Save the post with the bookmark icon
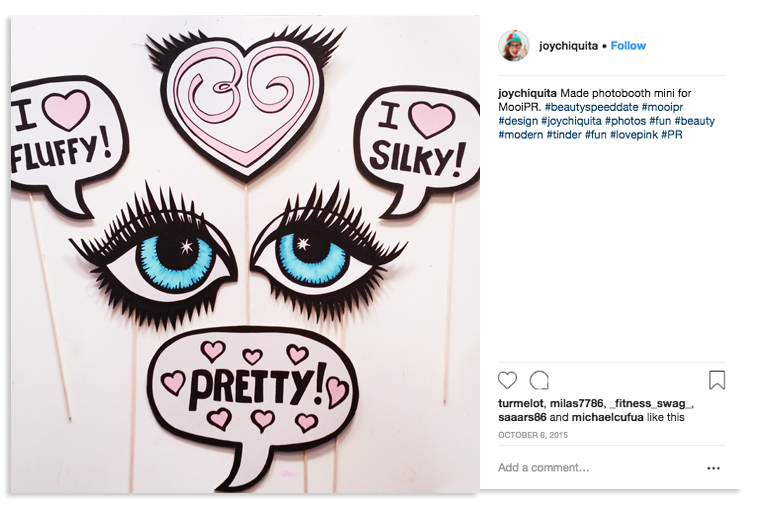This screenshot has width=768, height=510. coord(716,380)
